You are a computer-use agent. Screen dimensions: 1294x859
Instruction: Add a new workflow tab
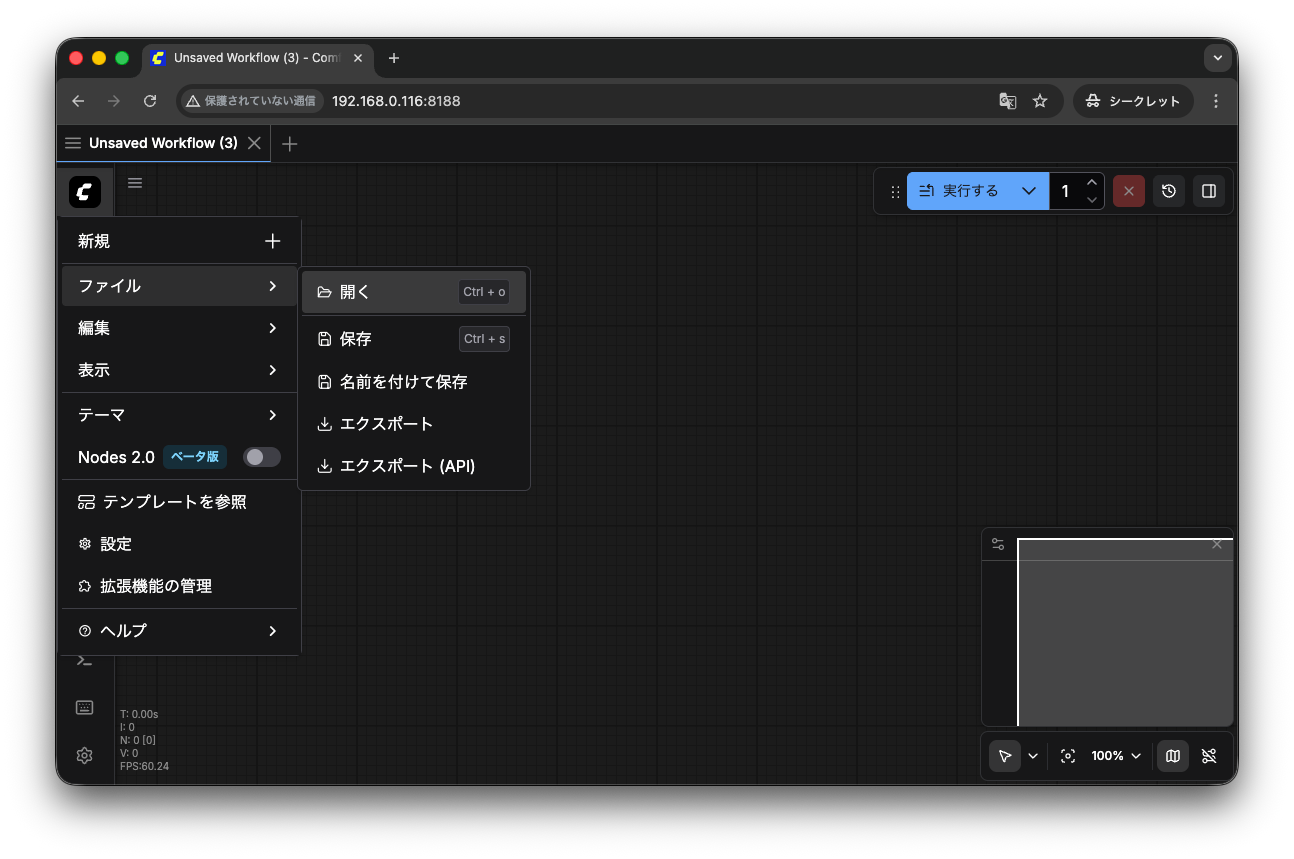click(290, 144)
